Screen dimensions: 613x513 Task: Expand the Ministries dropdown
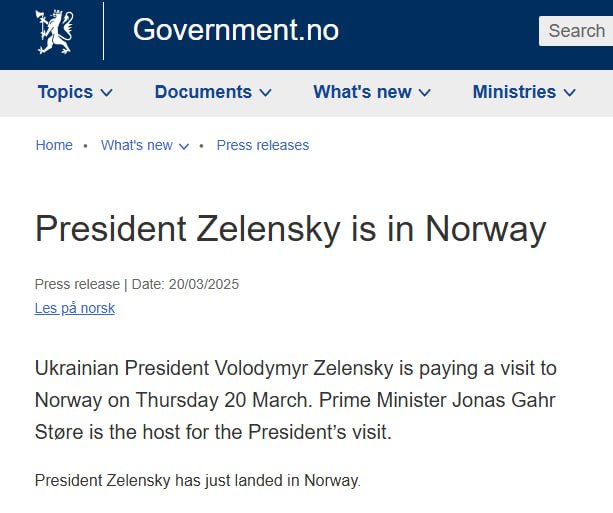coord(514,92)
